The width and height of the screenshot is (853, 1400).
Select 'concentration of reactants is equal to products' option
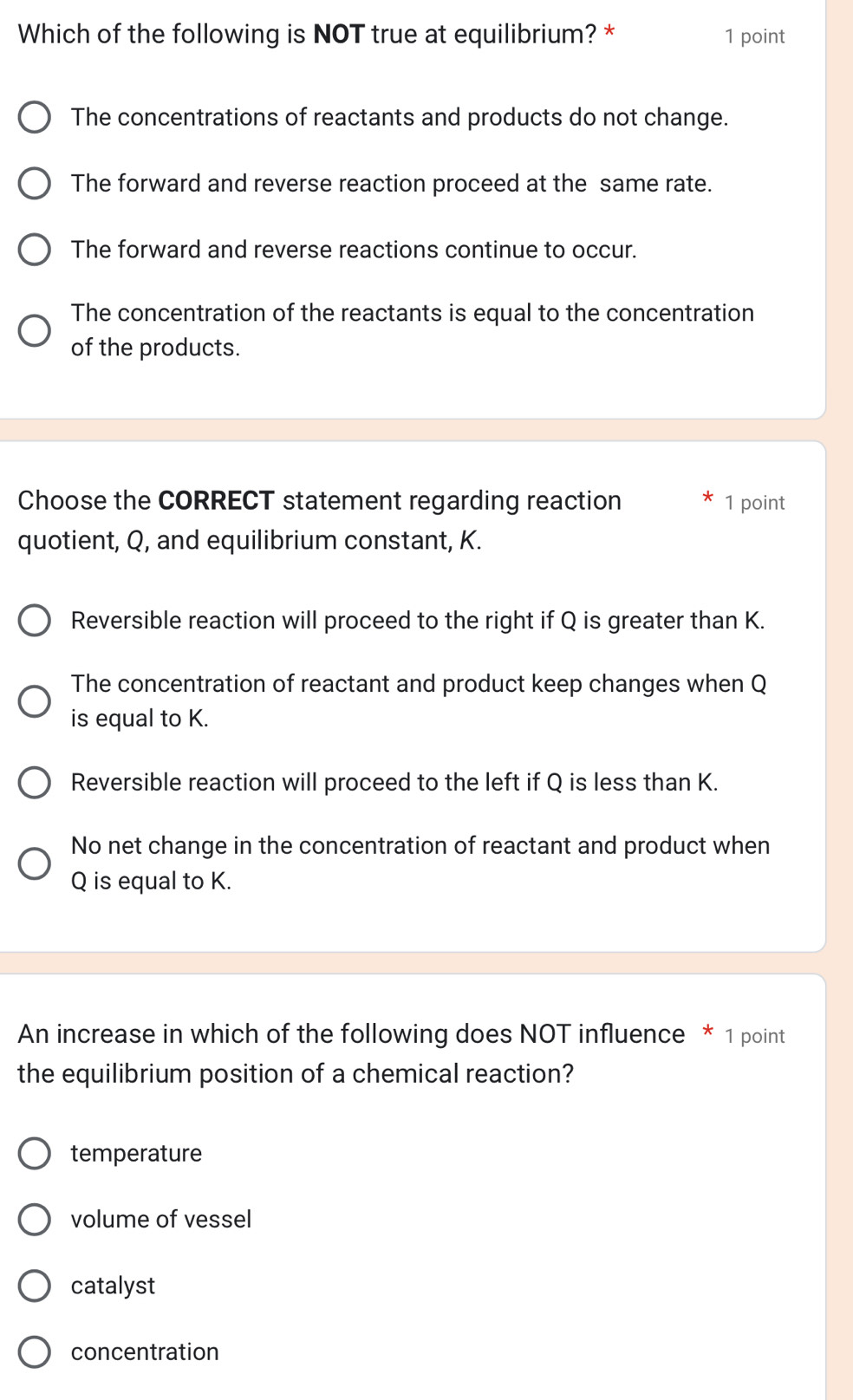pyautogui.click(x=35, y=330)
